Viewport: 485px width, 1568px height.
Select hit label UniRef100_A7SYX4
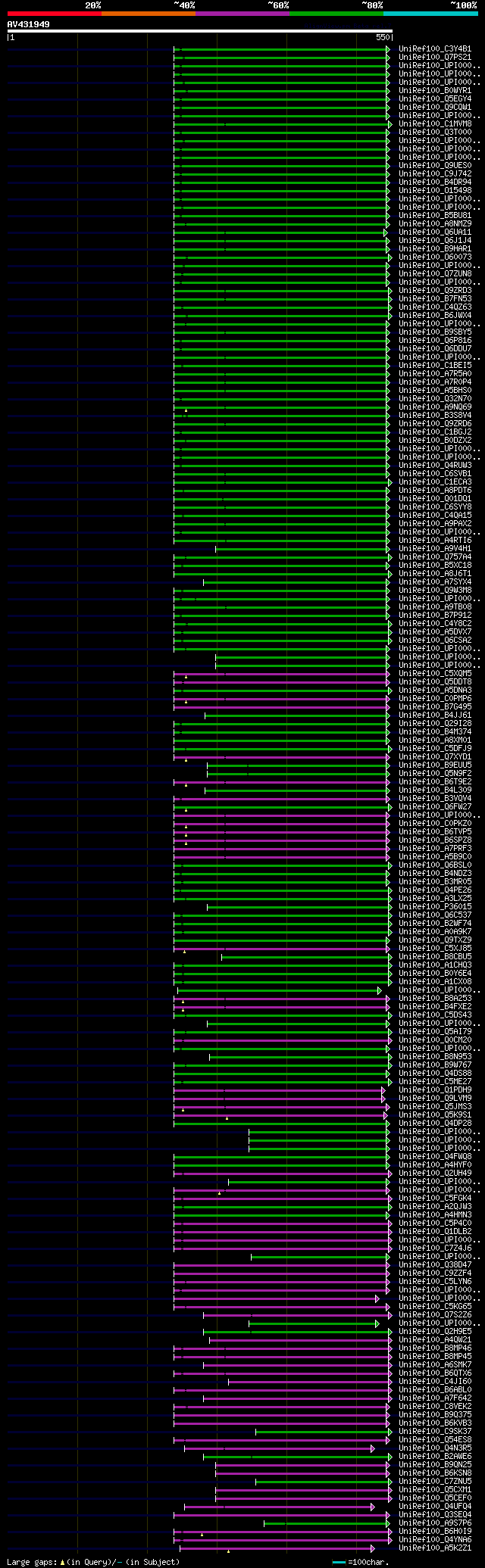click(x=435, y=582)
